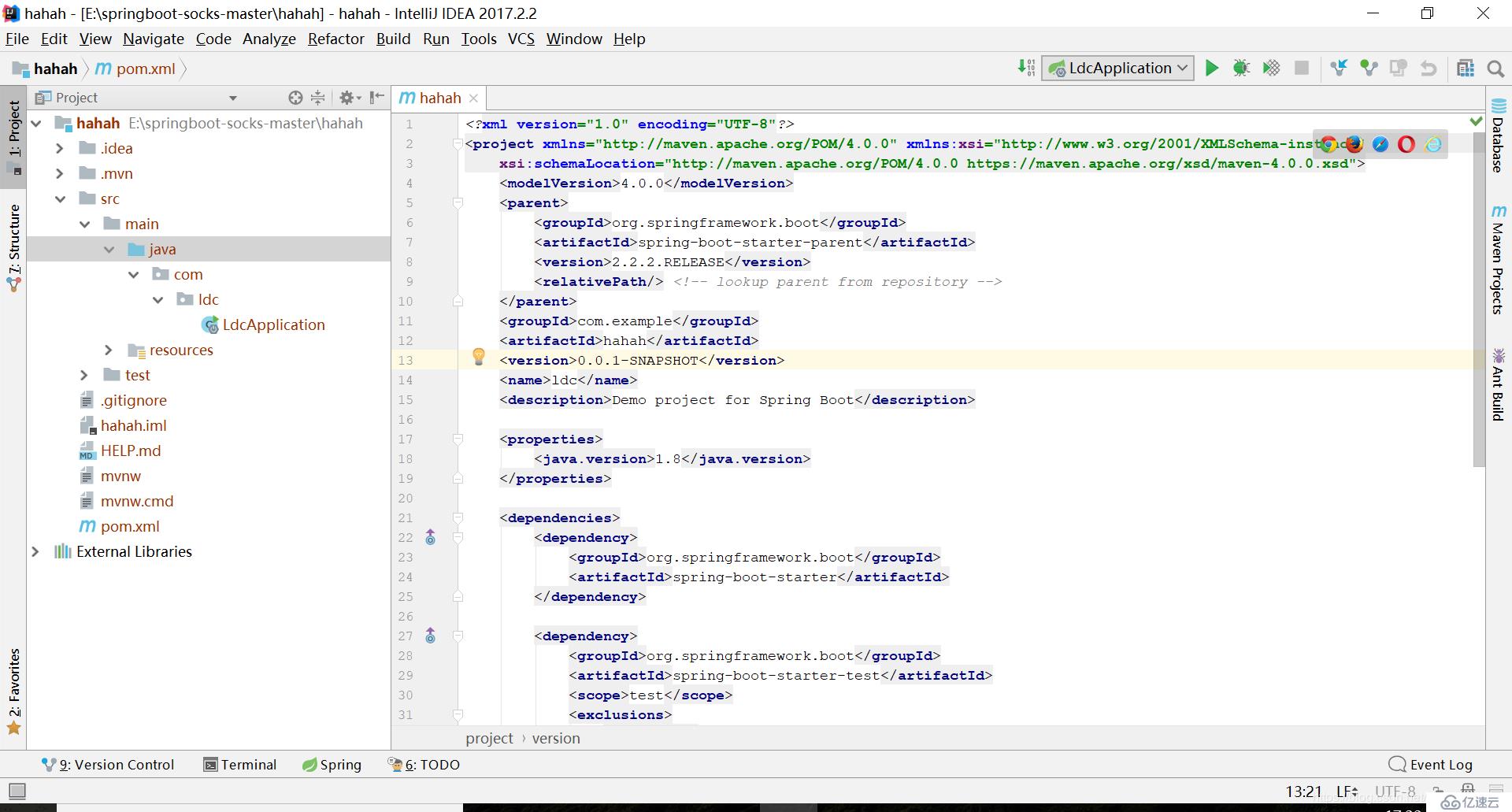Click green inspection checkmark above scrollbar
Viewport: 1512px width, 812px height.
tap(1477, 121)
